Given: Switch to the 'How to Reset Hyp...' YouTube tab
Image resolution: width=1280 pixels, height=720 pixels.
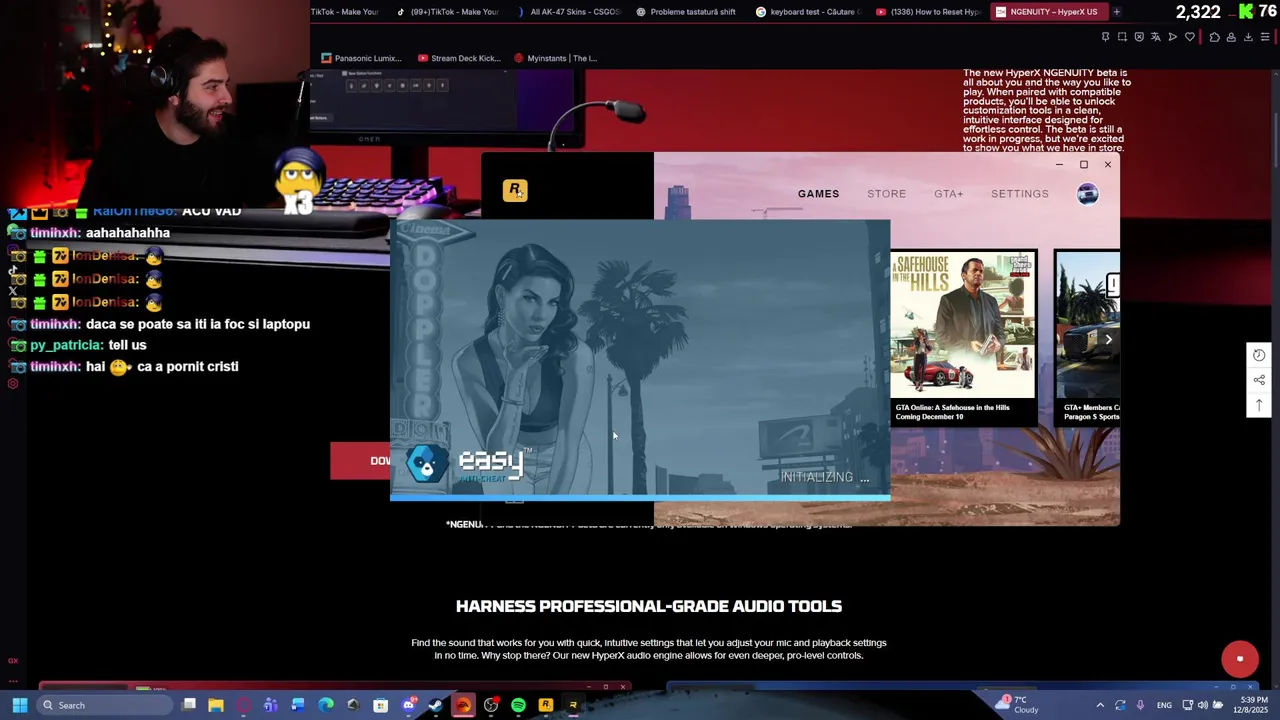Looking at the screenshot, I should 929,12.
